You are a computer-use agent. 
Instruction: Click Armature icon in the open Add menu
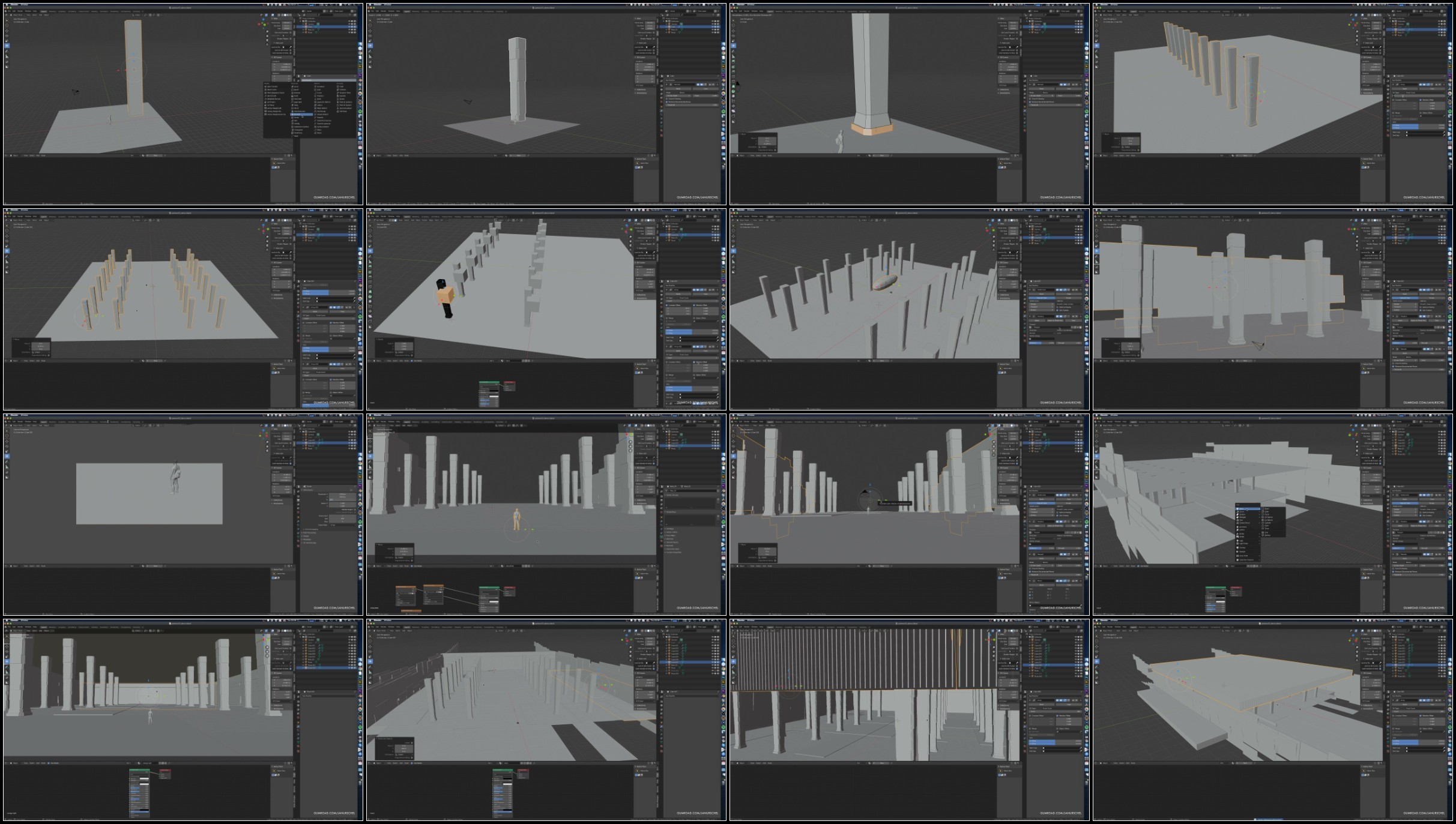click(x=1237, y=527)
